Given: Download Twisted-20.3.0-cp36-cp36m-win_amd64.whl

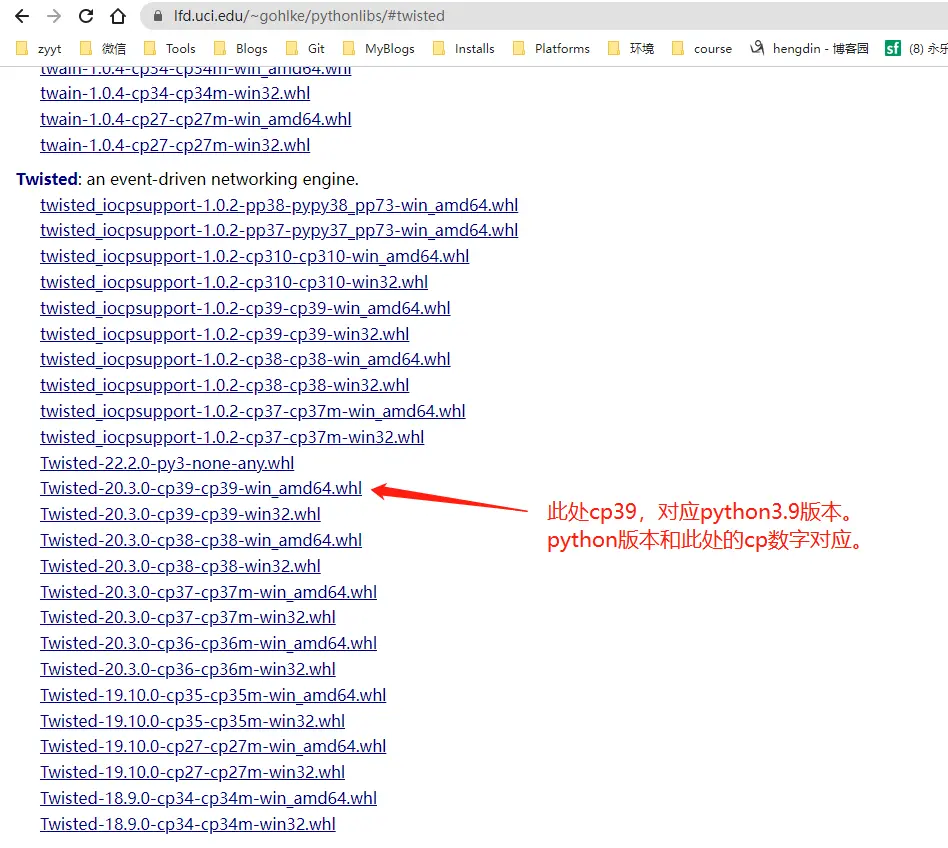Looking at the screenshot, I should pos(209,643).
